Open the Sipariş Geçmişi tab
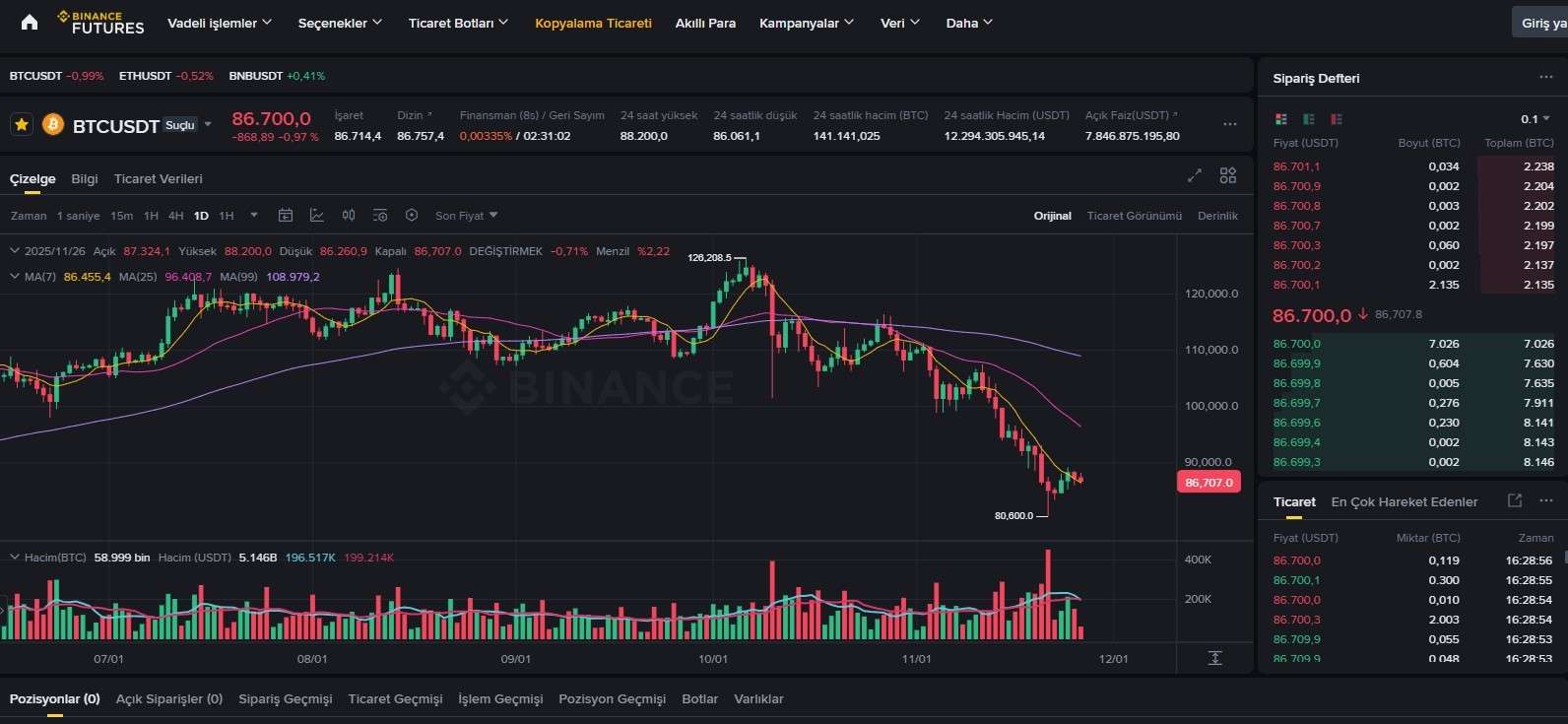The height and width of the screenshot is (724, 1568). click(x=286, y=698)
